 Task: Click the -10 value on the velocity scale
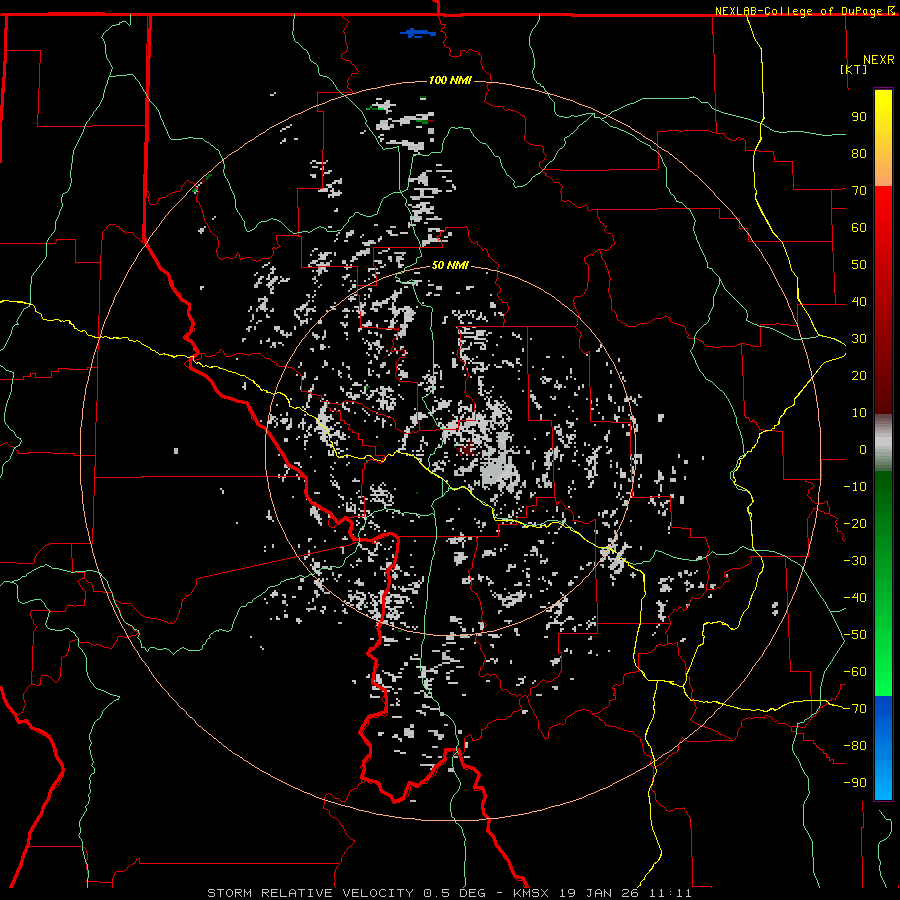[855, 487]
